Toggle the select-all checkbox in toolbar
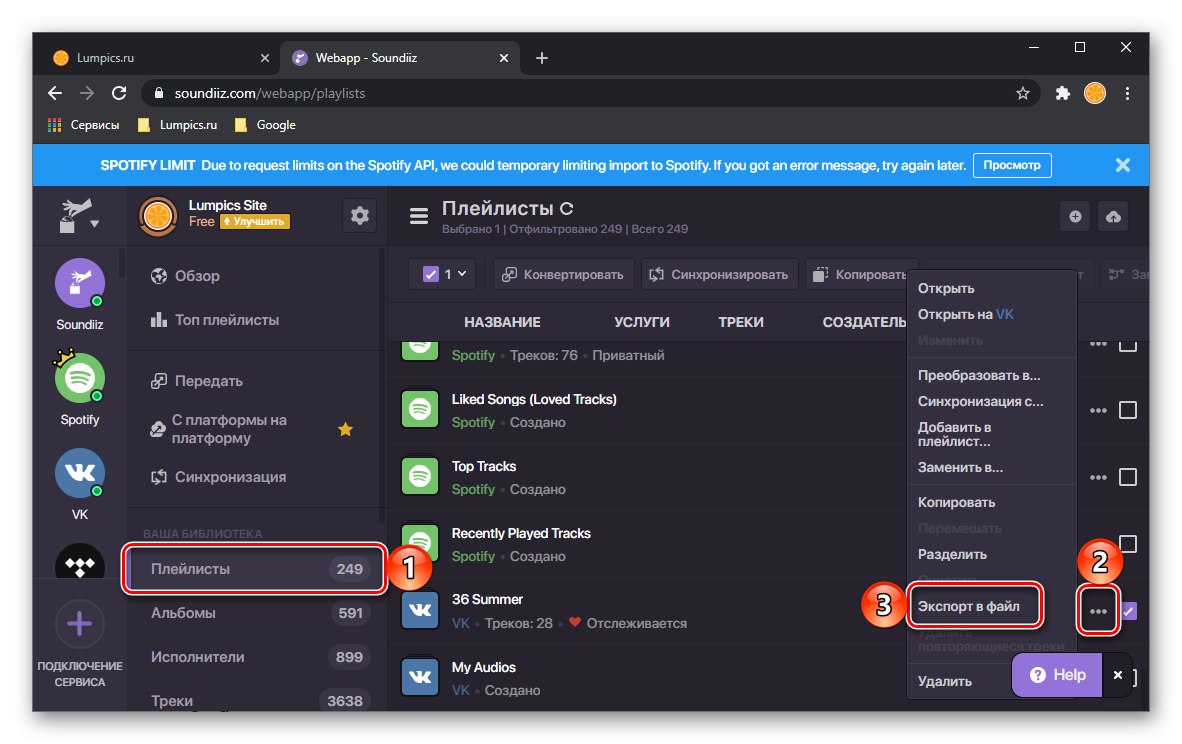Image resolution: width=1182 pixels, height=744 pixels. [430, 274]
